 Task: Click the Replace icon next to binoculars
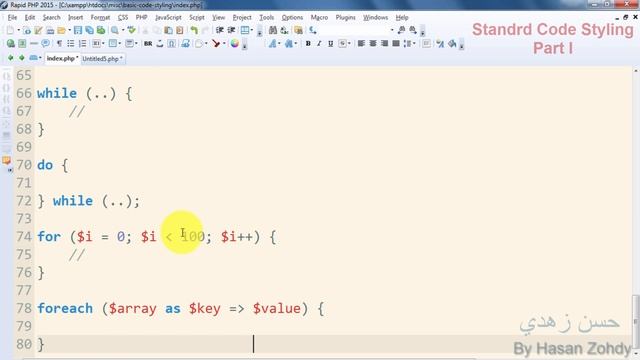(284, 30)
